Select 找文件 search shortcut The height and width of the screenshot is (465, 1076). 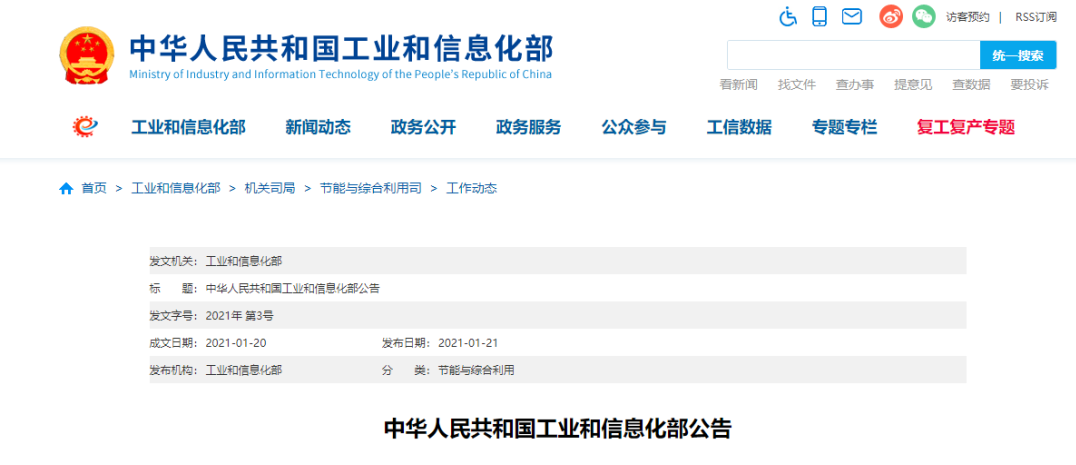pyautogui.click(x=797, y=85)
